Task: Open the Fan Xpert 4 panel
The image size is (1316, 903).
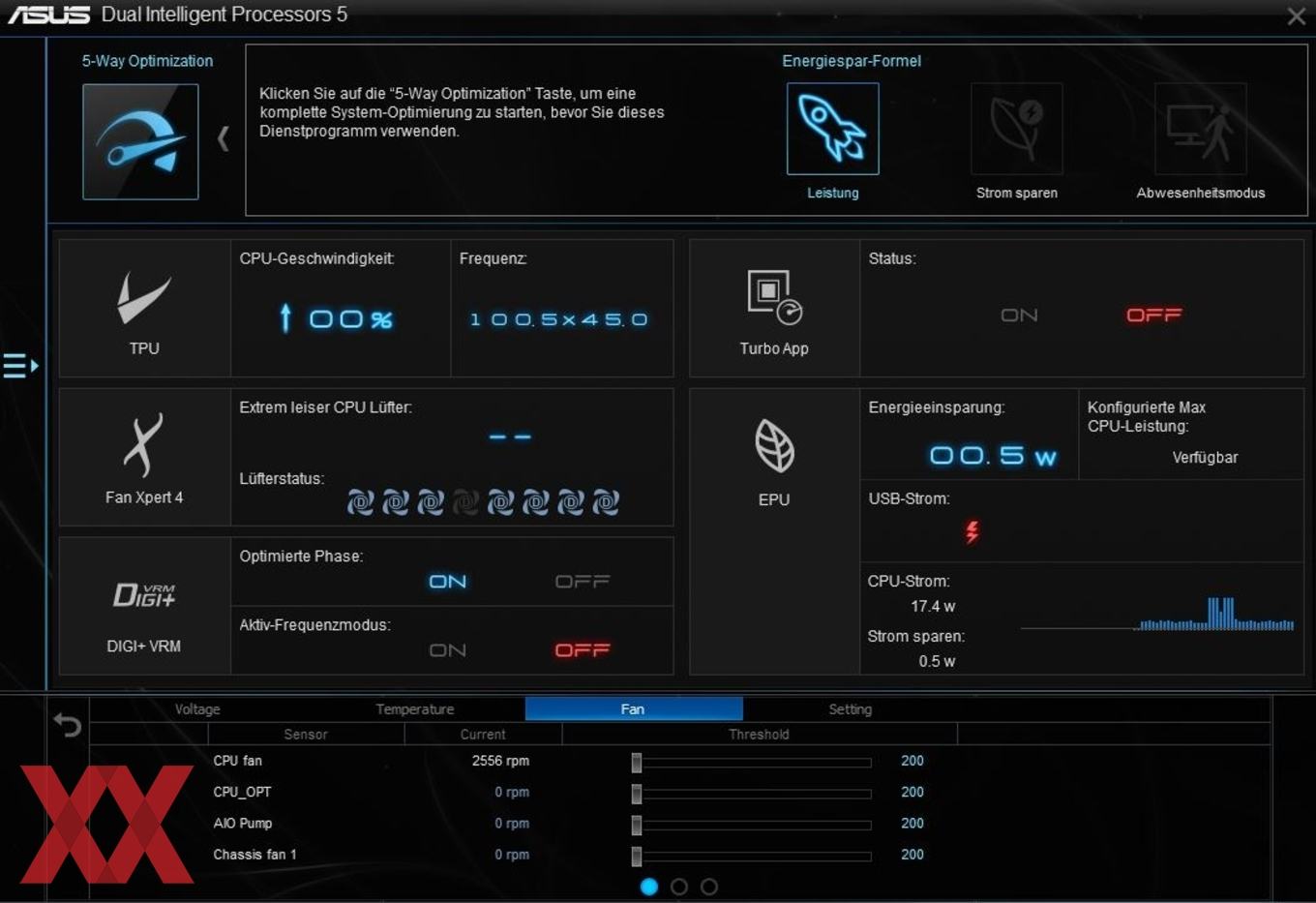Action: coord(144,458)
